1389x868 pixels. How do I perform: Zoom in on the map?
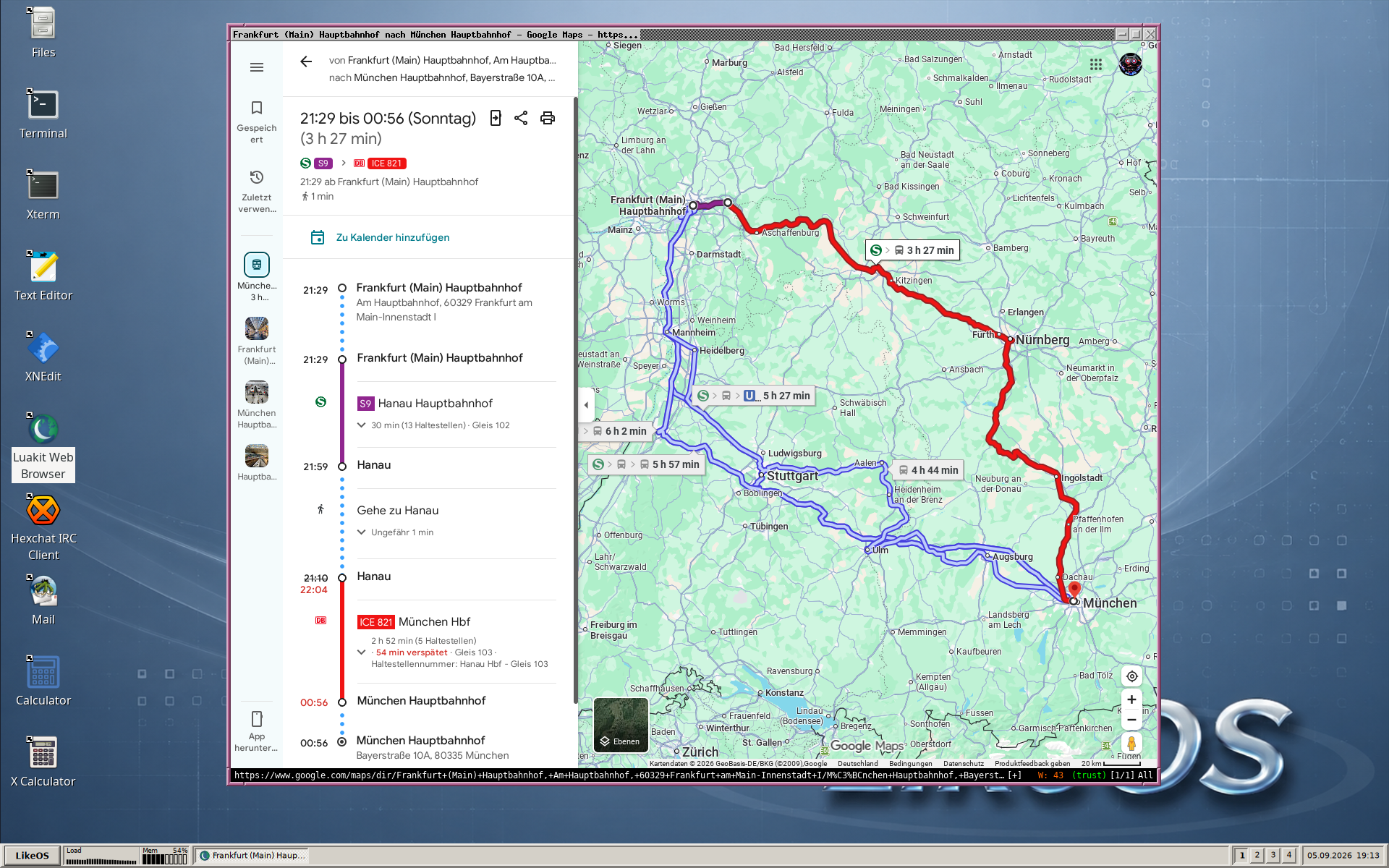[x=1132, y=699]
